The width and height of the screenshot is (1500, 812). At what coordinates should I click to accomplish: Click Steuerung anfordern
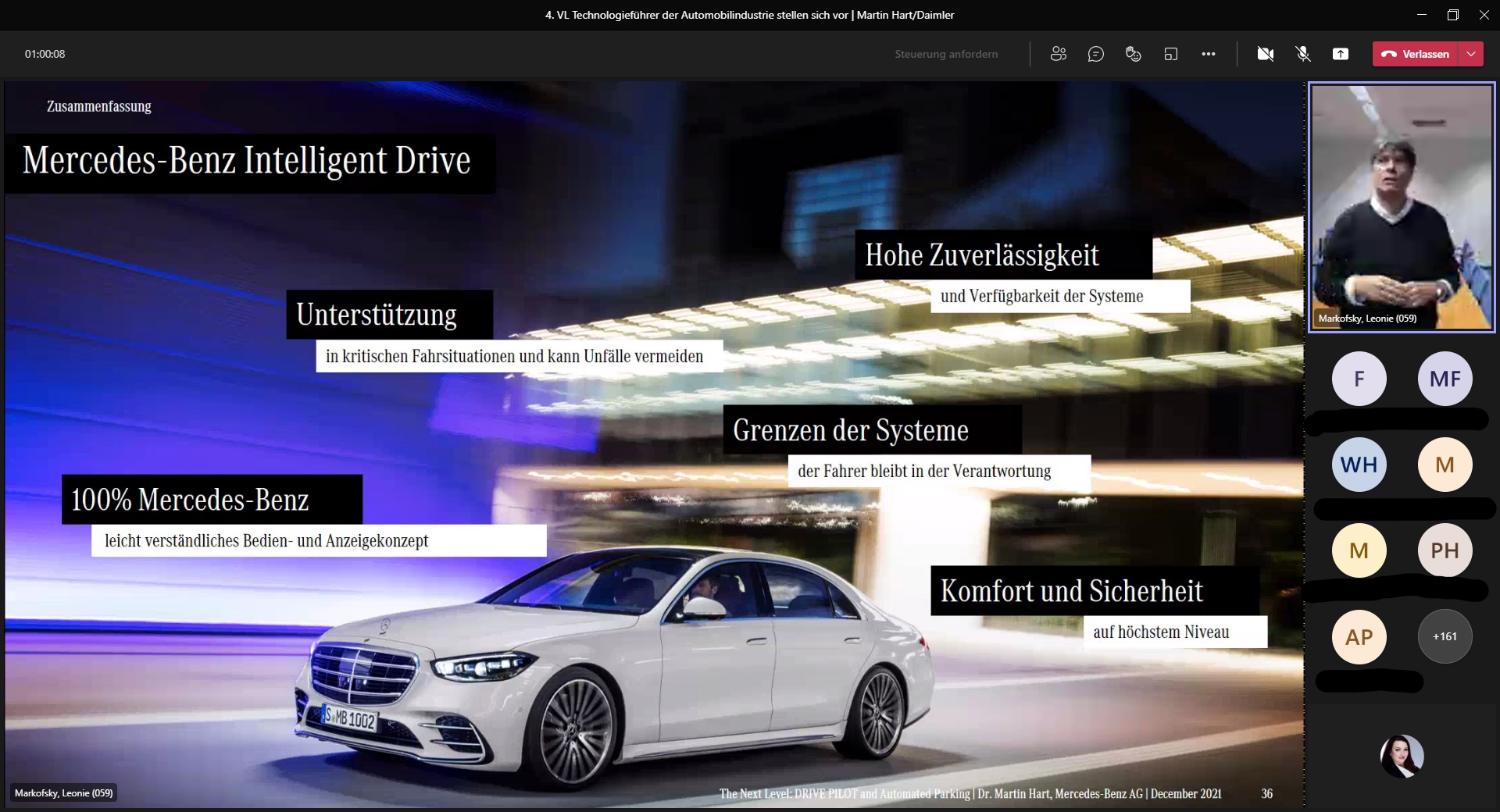pos(946,54)
